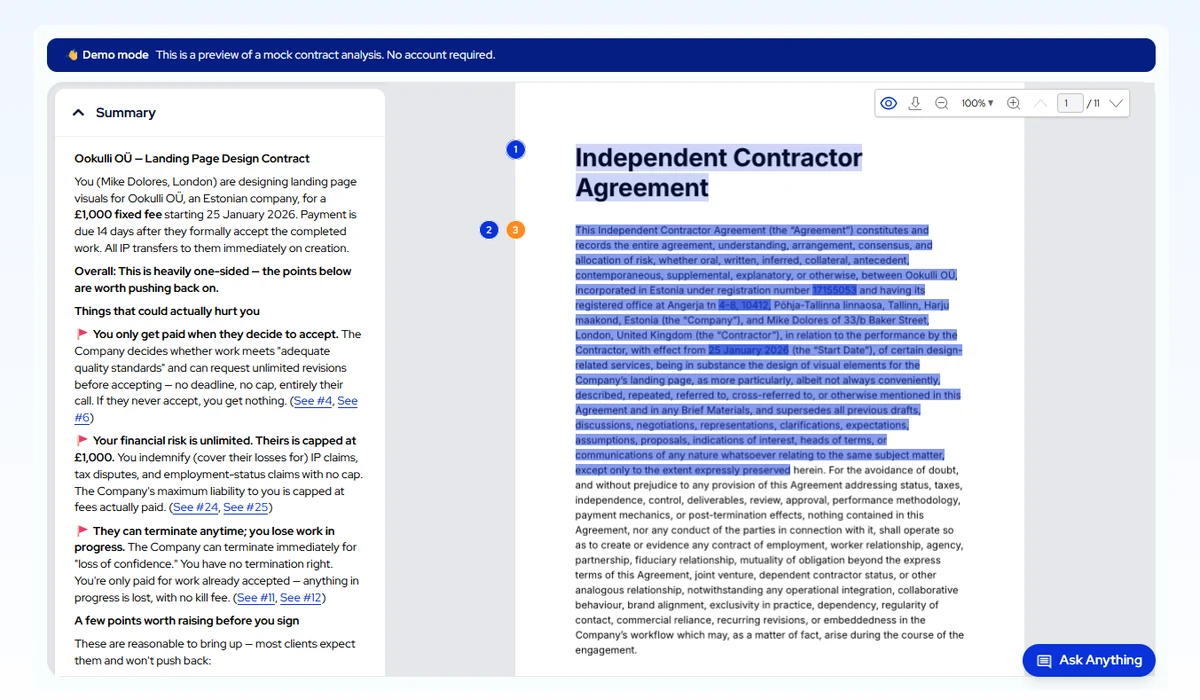This screenshot has height=700, width=1200.
Task: Click the 'Summary' panel title
Action: click(126, 113)
